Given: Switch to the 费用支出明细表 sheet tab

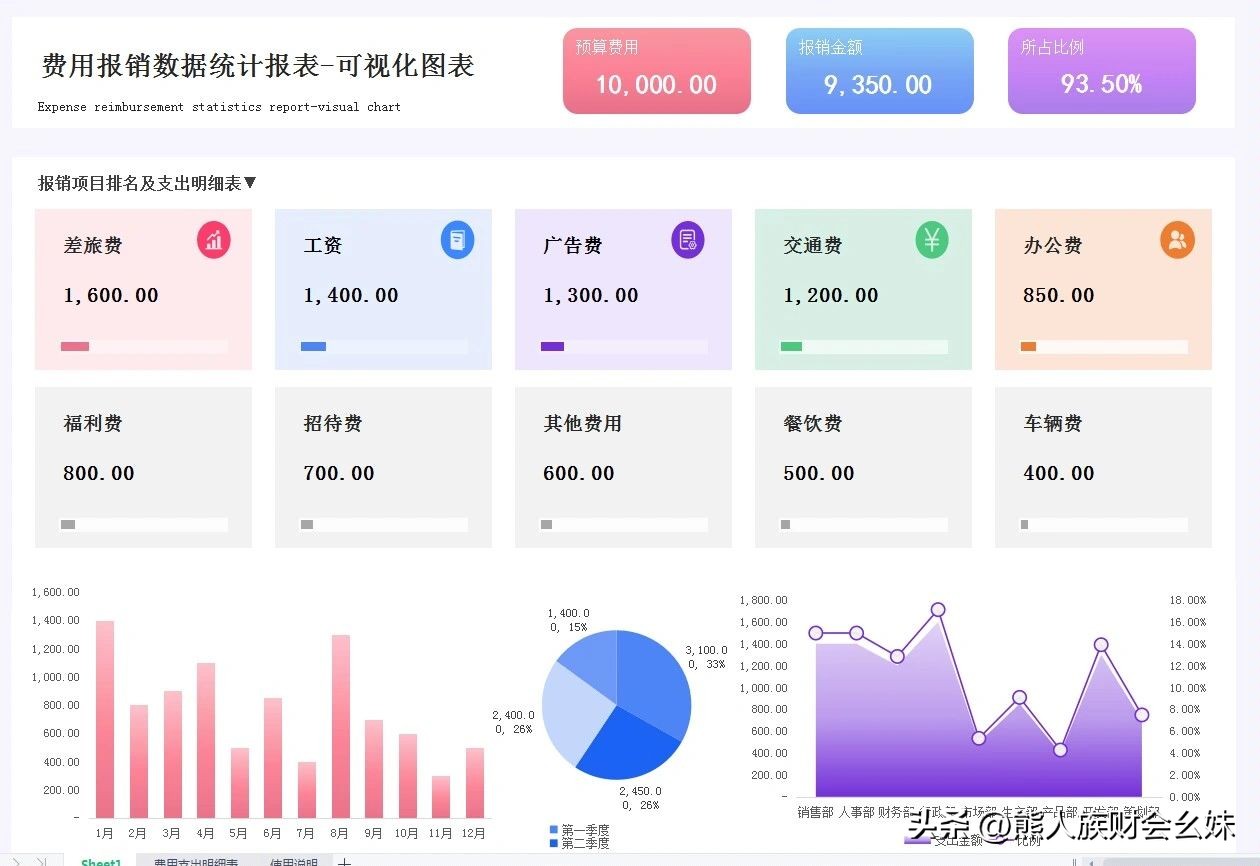Looking at the screenshot, I should click(x=196, y=861).
